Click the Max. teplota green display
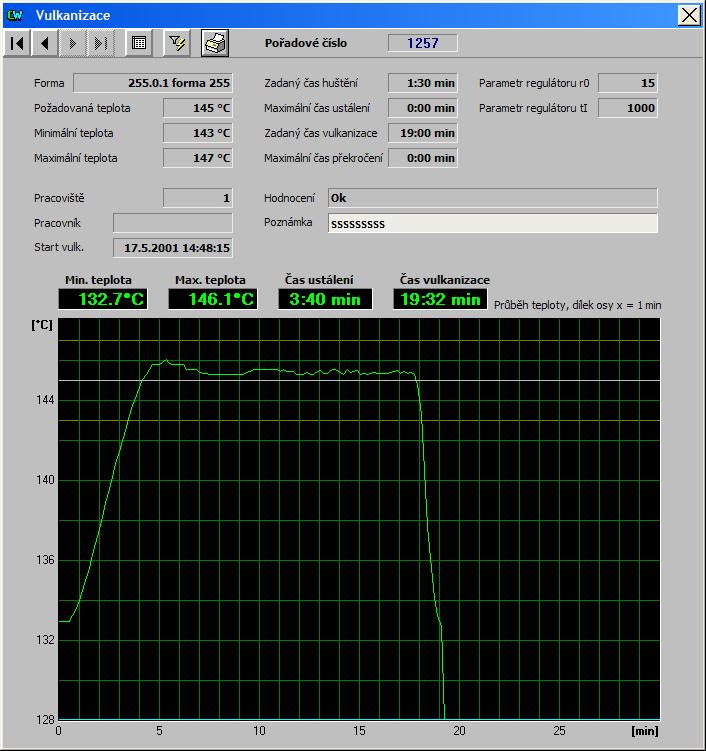Image resolution: width=706 pixels, height=751 pixels. click(x=212, y=299)
